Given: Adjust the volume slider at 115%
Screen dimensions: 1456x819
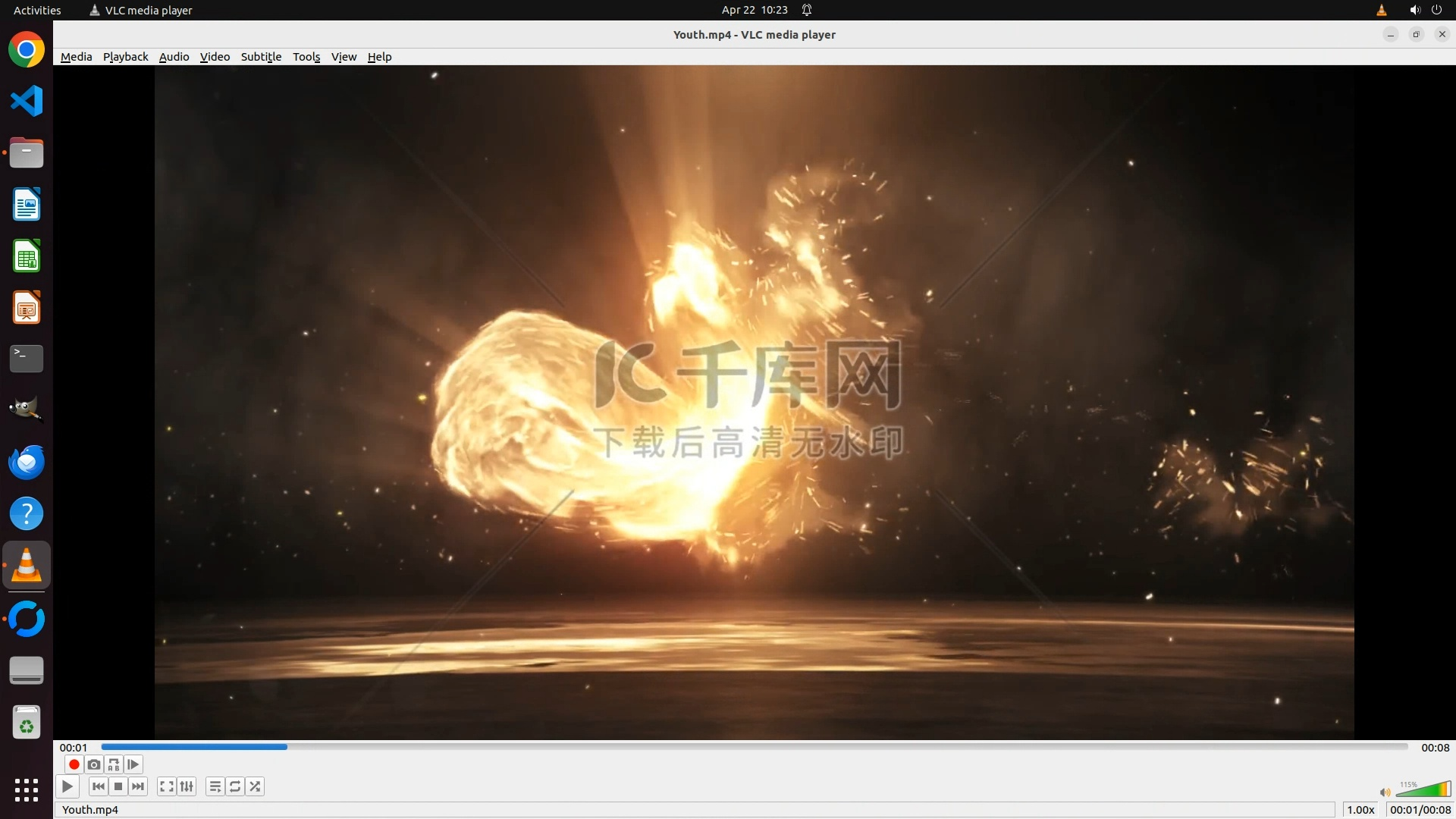Looking at the screenshot, I should [x=1423, y=790].
